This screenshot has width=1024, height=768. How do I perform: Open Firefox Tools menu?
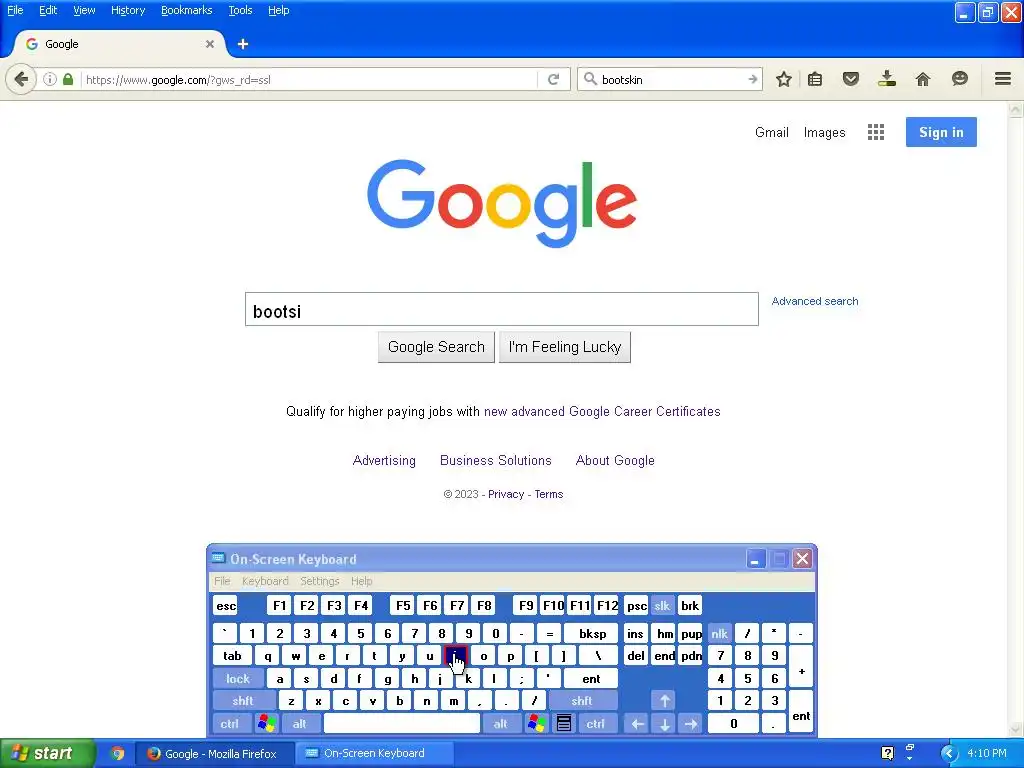point(240,10)
